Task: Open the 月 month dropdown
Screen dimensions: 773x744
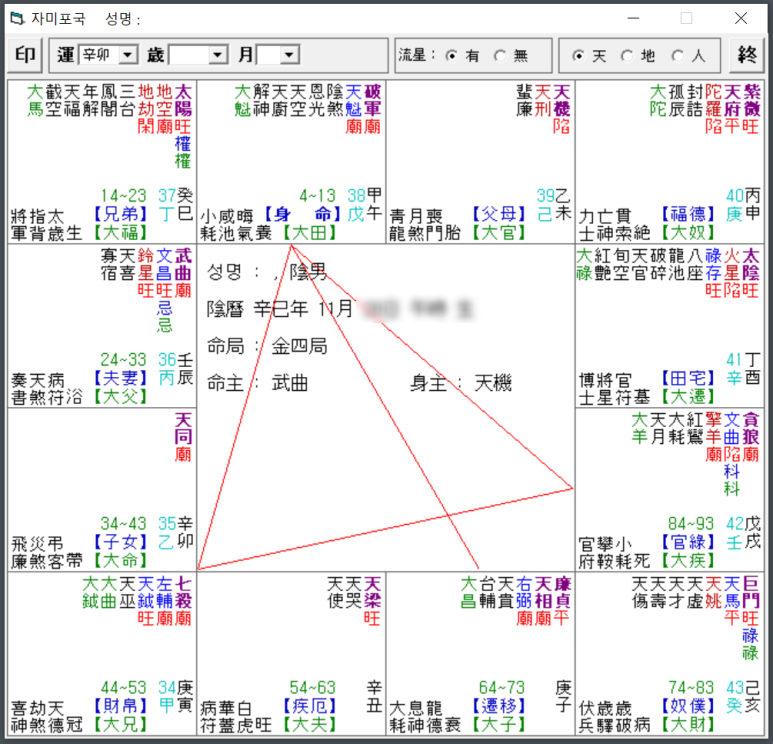Action: 289,55
